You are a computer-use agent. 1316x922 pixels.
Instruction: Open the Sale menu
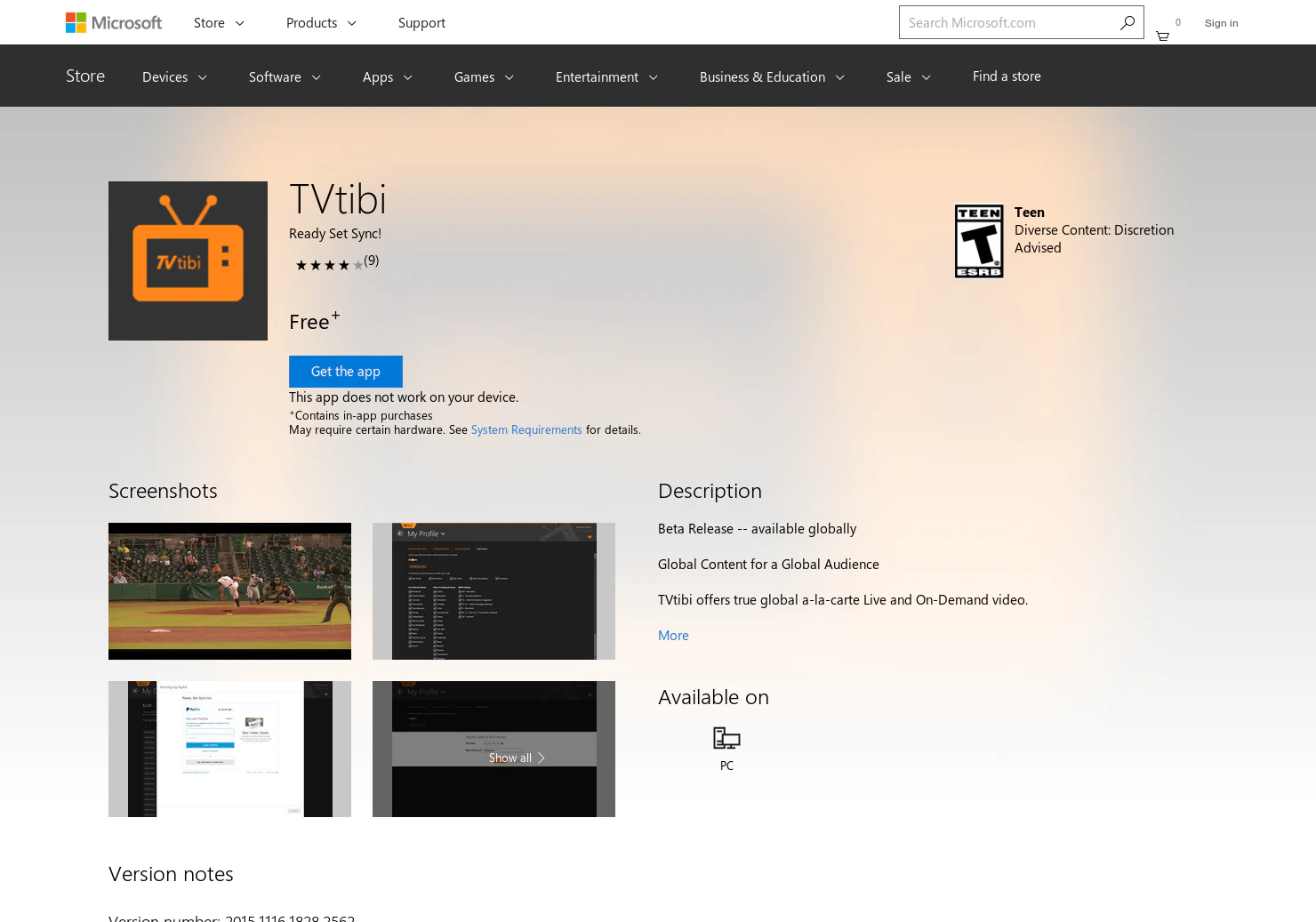(908, 77)
